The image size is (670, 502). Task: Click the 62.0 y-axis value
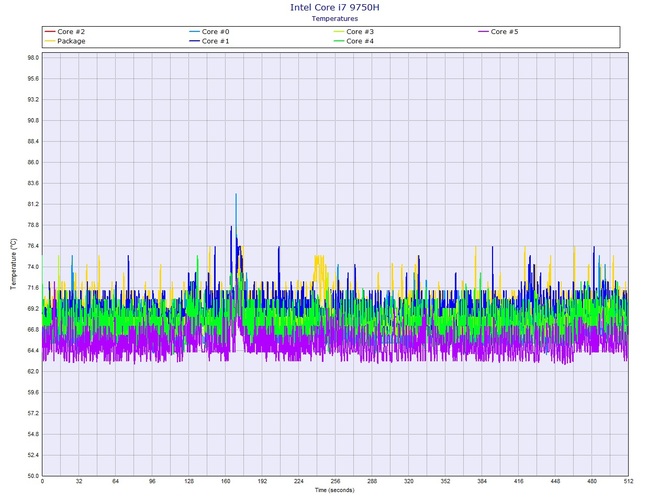click(33, 372)
